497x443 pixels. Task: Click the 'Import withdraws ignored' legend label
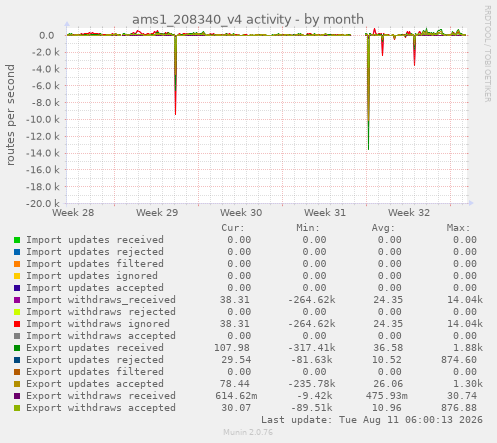point(98,324)
